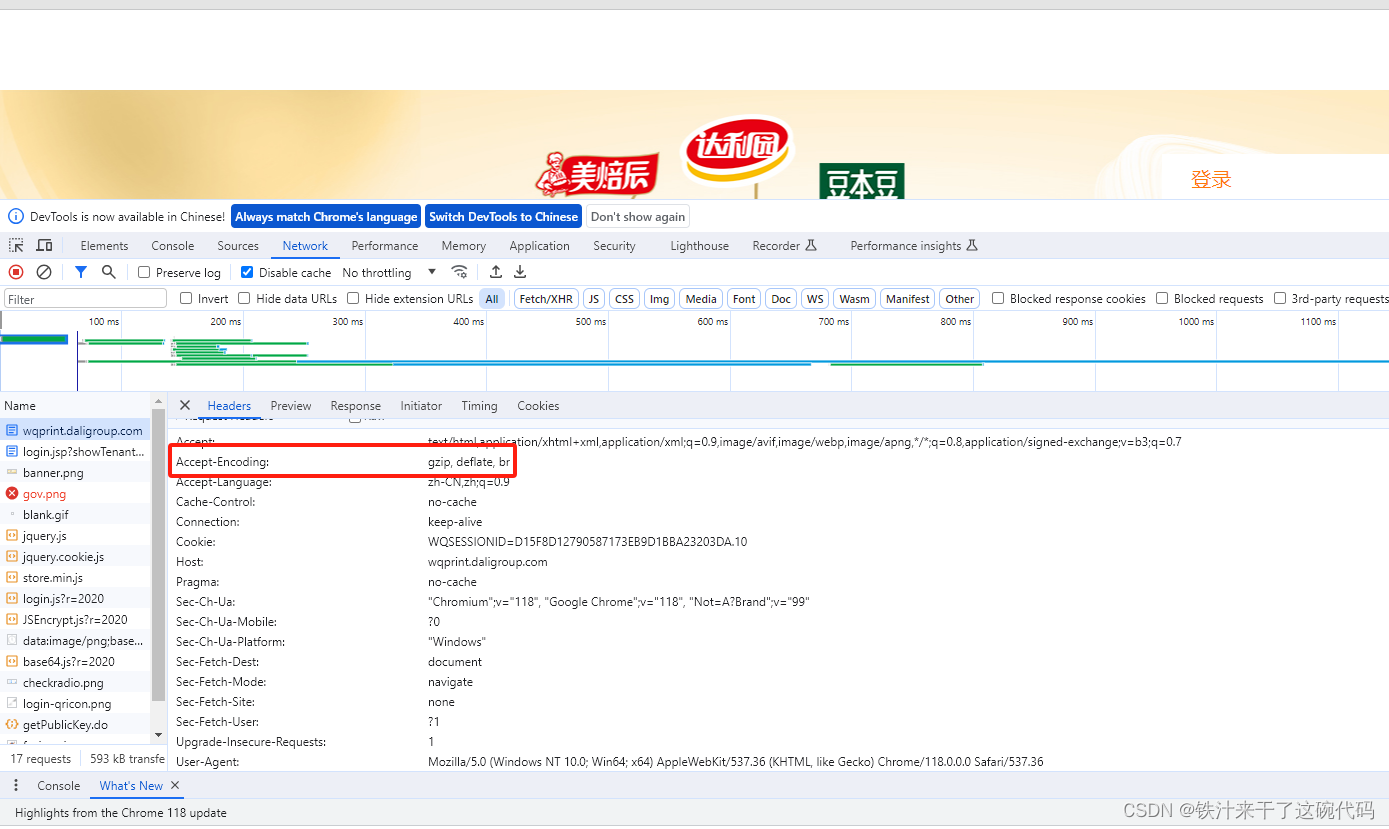Start recording the network log
The height and width of the screenshot is (829, 1389).
(14, 271)
